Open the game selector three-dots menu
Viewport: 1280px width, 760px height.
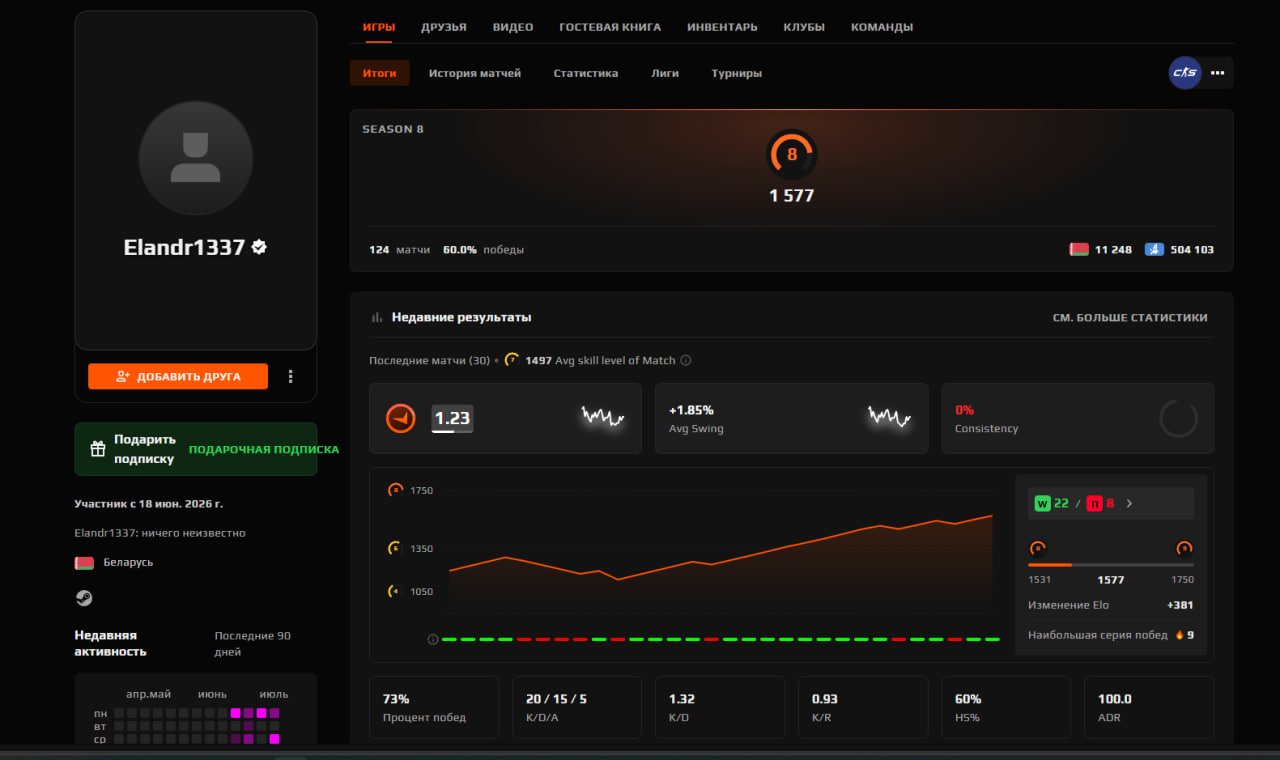[x=1218, y=73]
